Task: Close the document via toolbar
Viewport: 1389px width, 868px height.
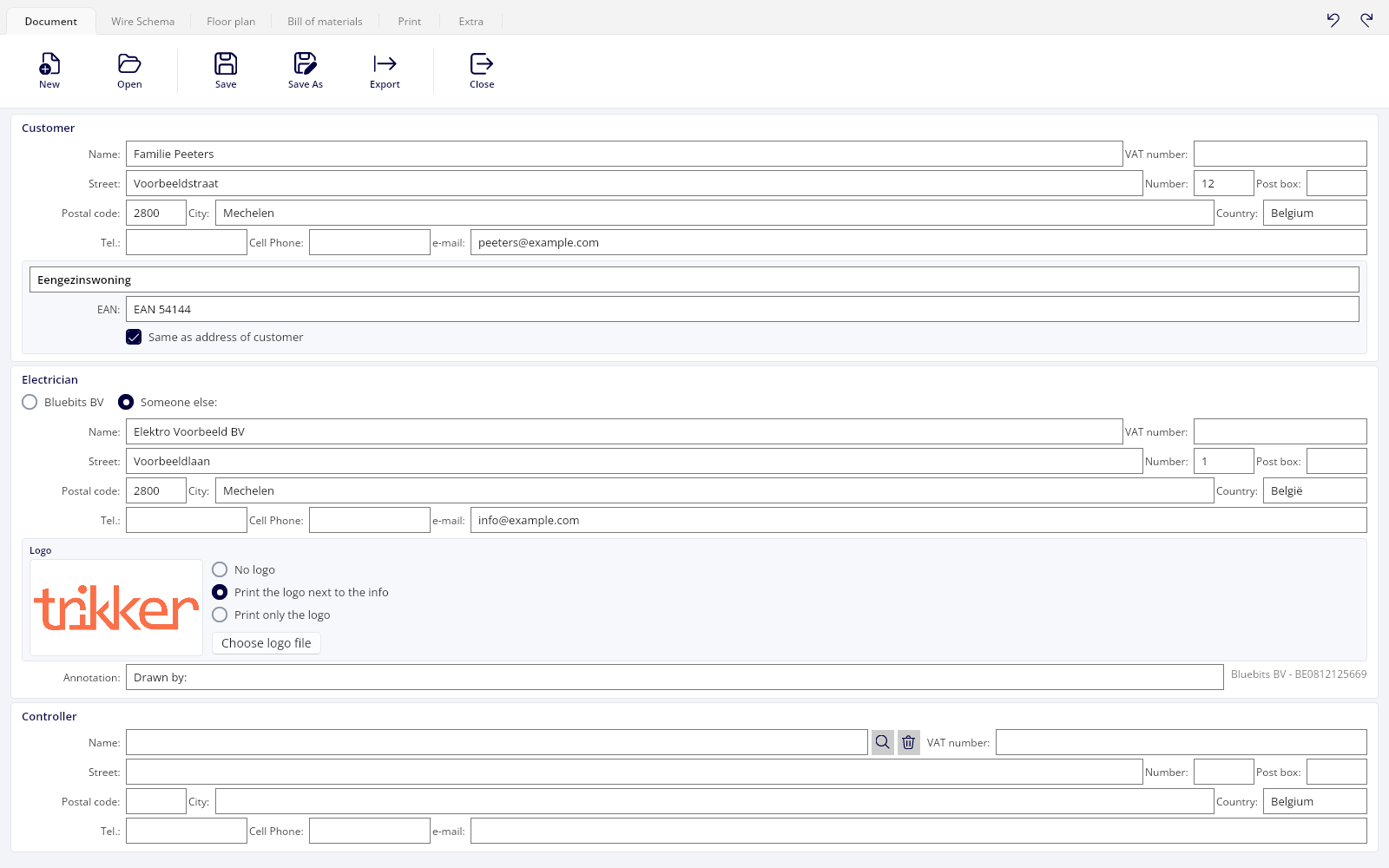Action: (482, 70)
